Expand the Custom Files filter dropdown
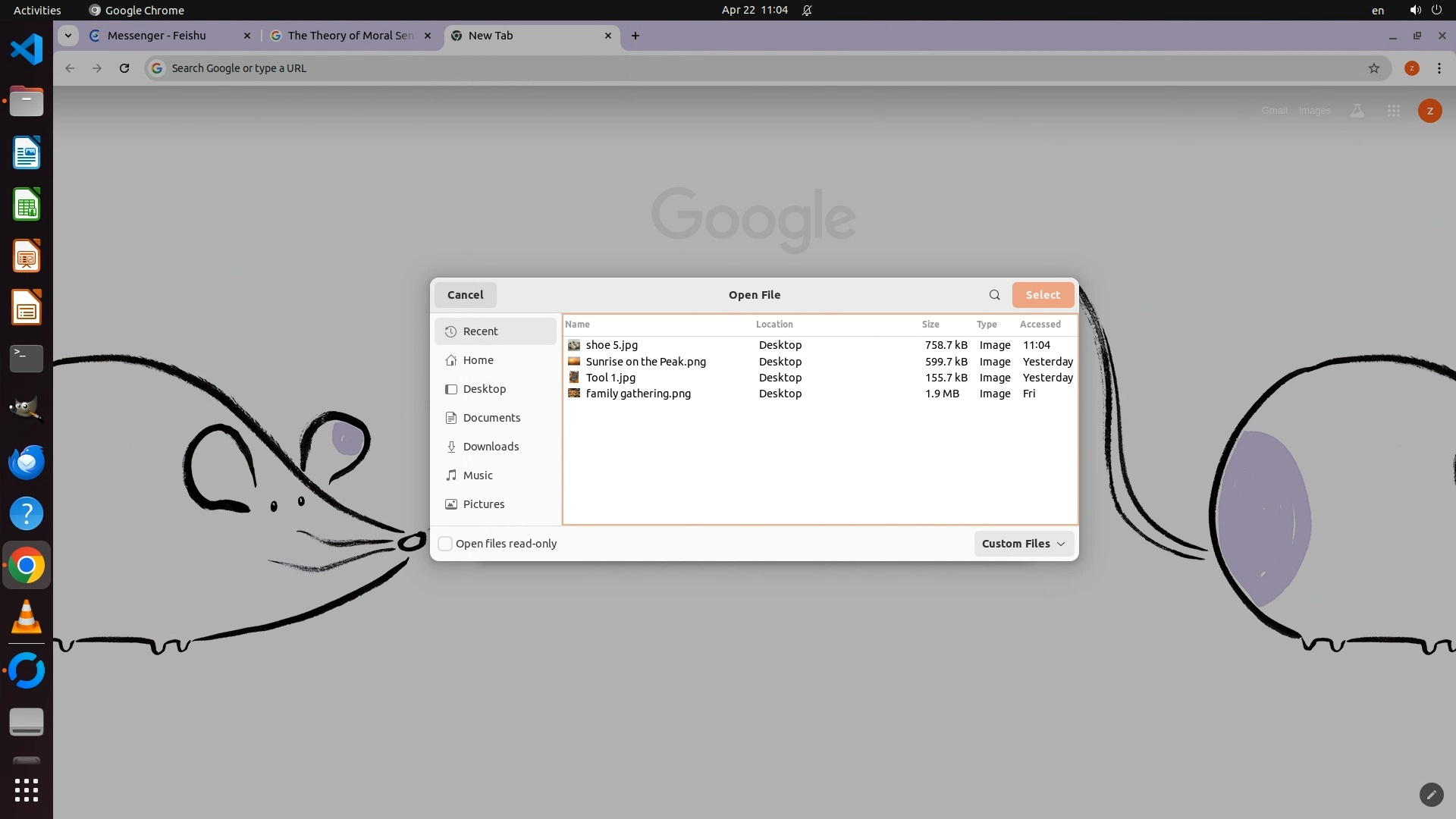Screen dimensions: 1456x819 click(x=1023, y=544)
